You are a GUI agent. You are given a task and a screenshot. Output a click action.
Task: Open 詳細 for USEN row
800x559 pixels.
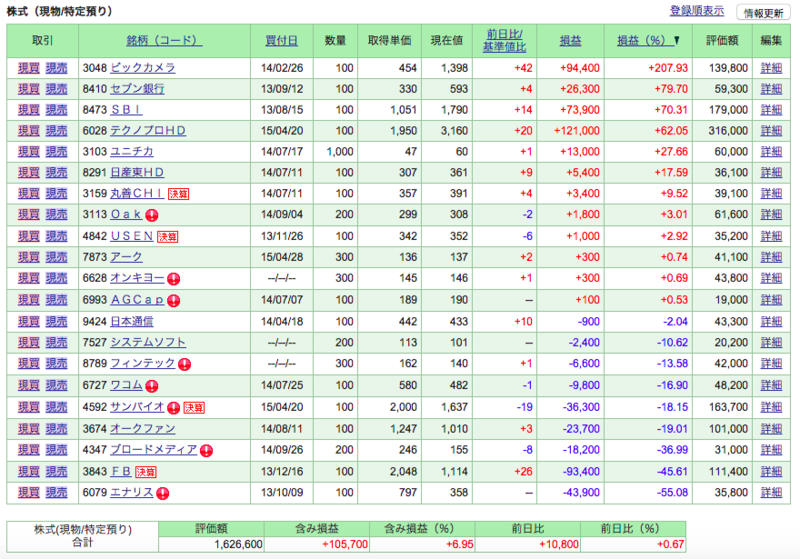[x=771, y=236]
